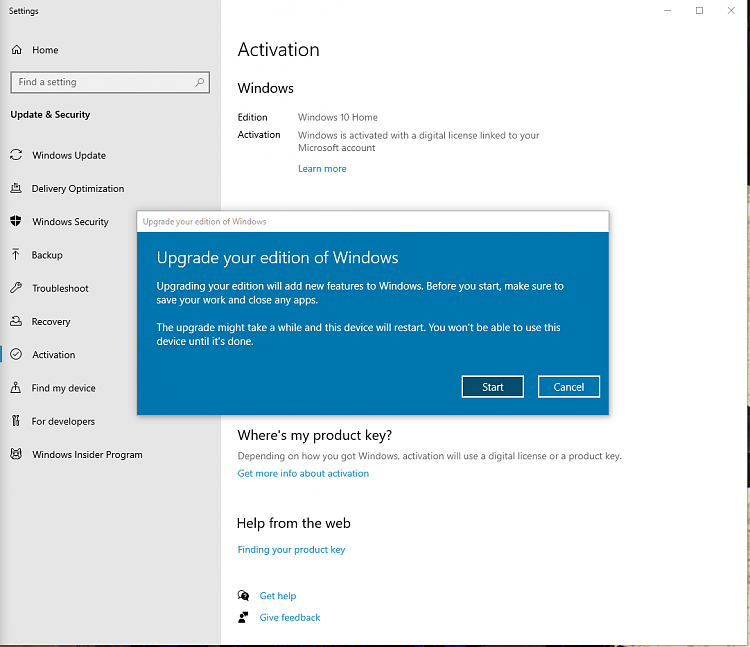This screenshot has height=647, width=750.
Task: Minimize the Settings window
Action: coord(668,11)
